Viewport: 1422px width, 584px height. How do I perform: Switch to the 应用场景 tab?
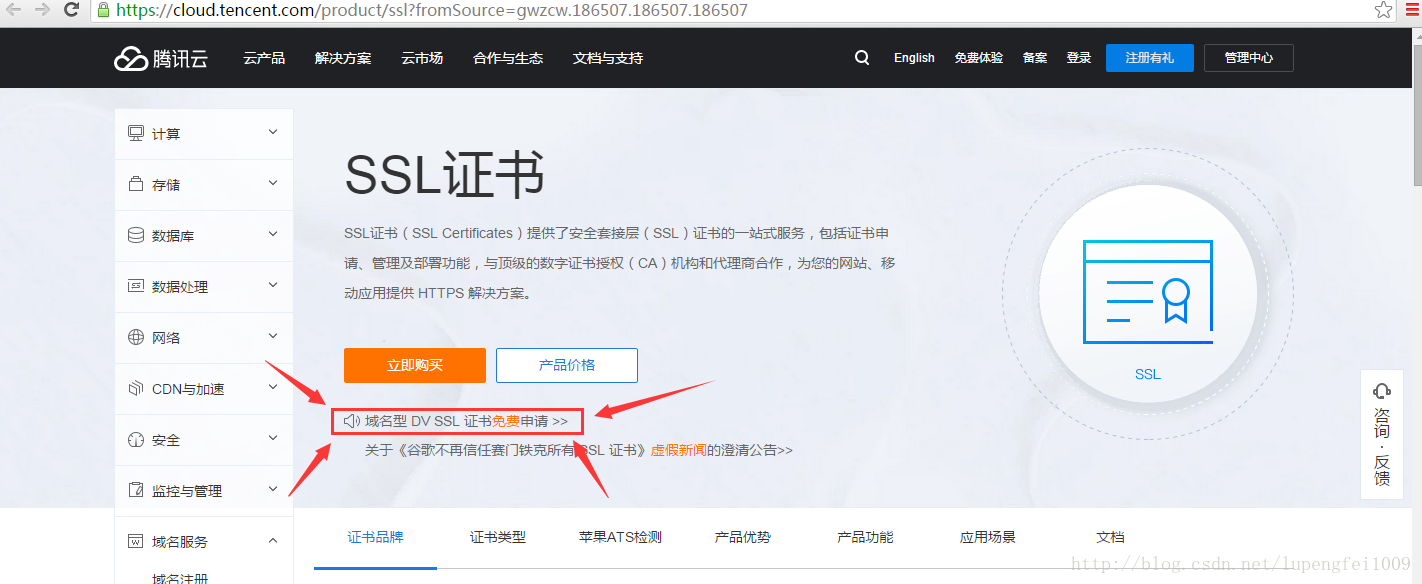pyautogui.click(x=988, y=537)
